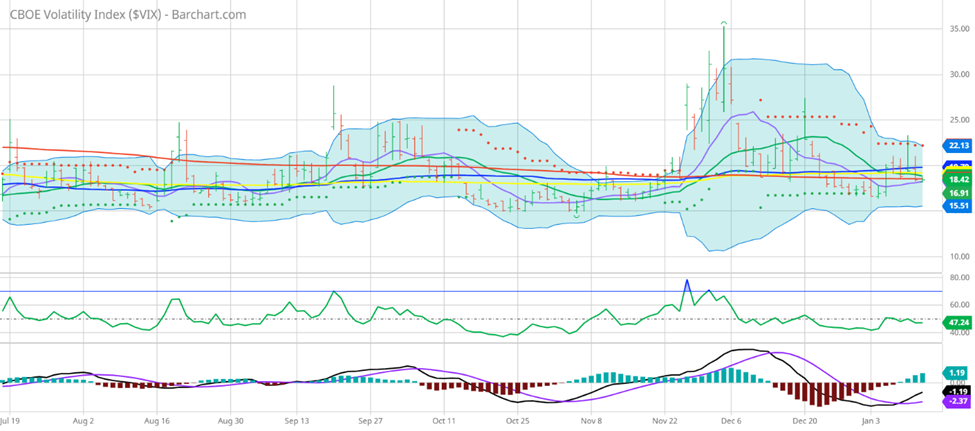Viewport: 975px width, 431px height.
Task: Click the 80.00 RSI axis label
Action: (958, 277)
